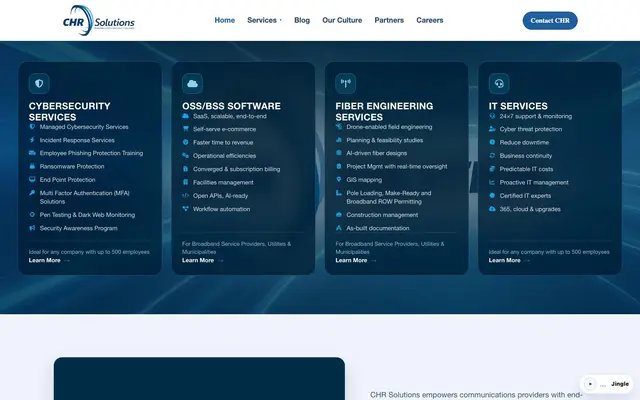Image resolution: width=640 pixels, height=400 pixels.
Task: Click icon beside Managed Cybersecurity Services
Action: coord(32,127)
